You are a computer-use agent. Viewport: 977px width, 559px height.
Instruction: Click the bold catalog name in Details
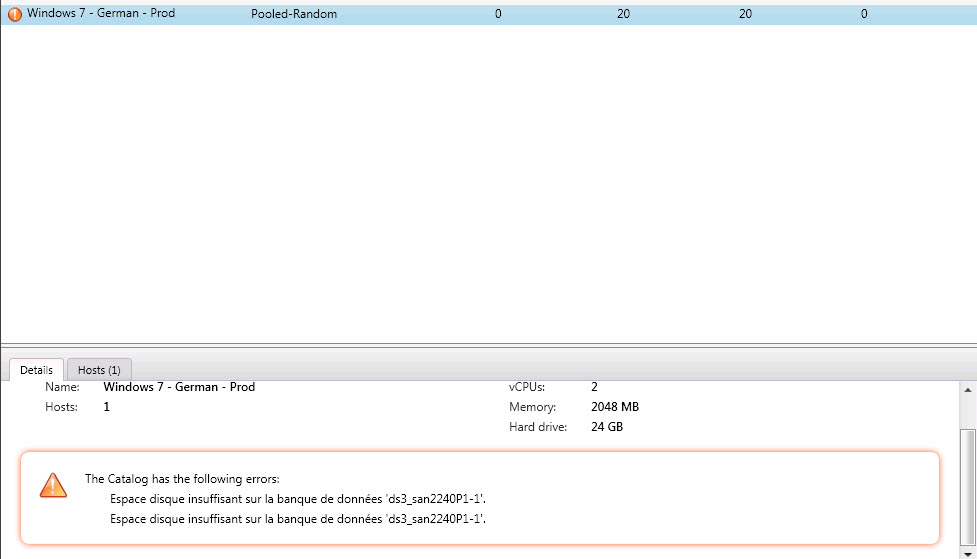179,387
